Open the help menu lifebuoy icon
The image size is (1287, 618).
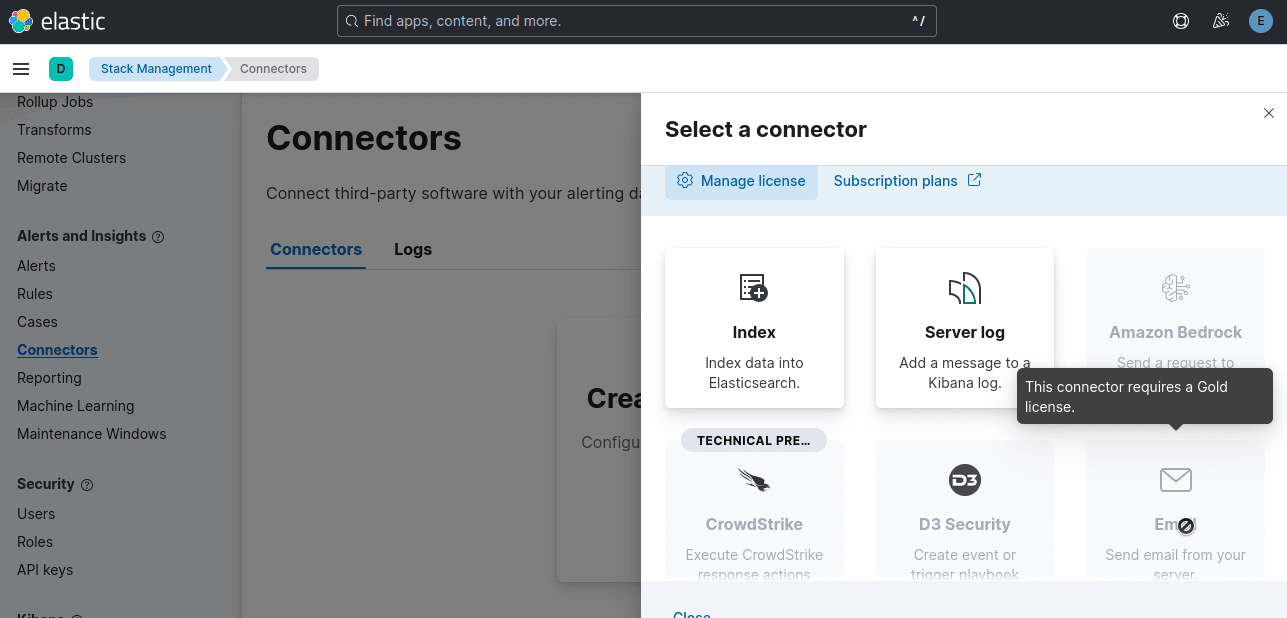pyautogui.click(x=1181, y=21)
